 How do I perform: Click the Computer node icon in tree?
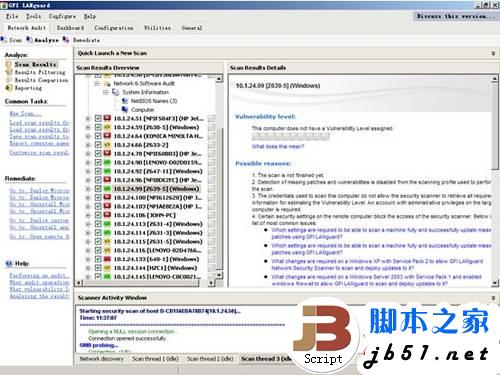click(125, 109)
